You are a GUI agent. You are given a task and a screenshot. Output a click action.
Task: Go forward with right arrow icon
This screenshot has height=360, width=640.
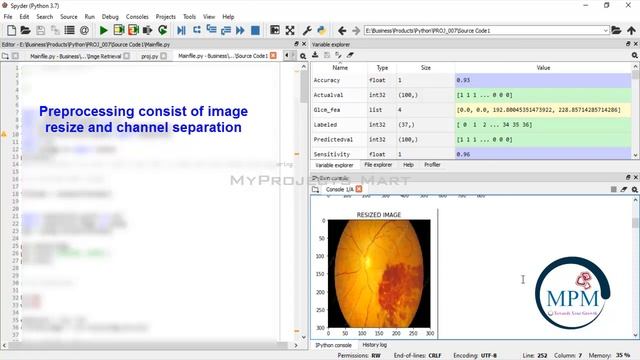click(356, 31)
